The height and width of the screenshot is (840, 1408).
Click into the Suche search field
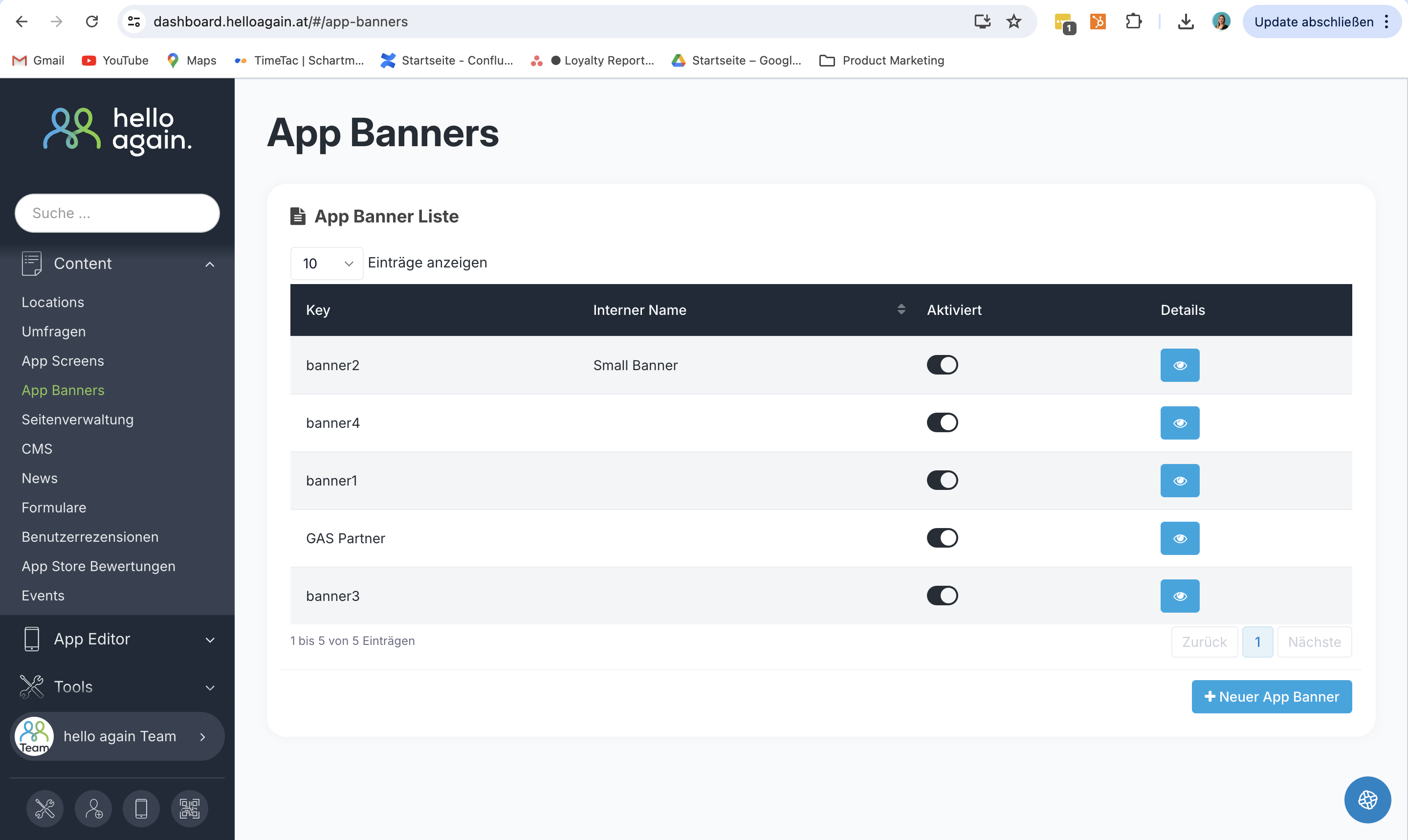[117, 213]
